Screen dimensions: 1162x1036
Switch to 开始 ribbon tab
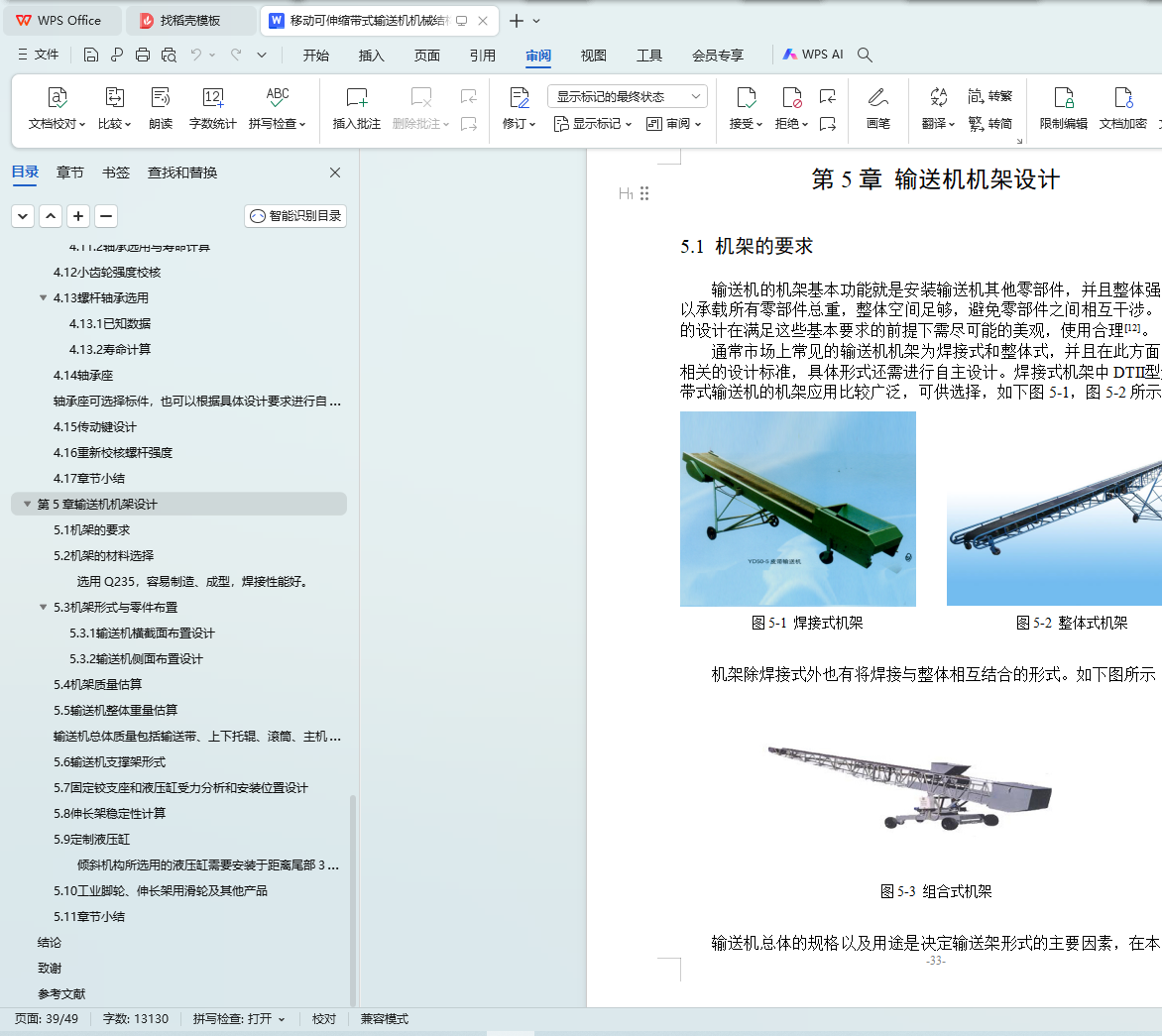(315, 56)
